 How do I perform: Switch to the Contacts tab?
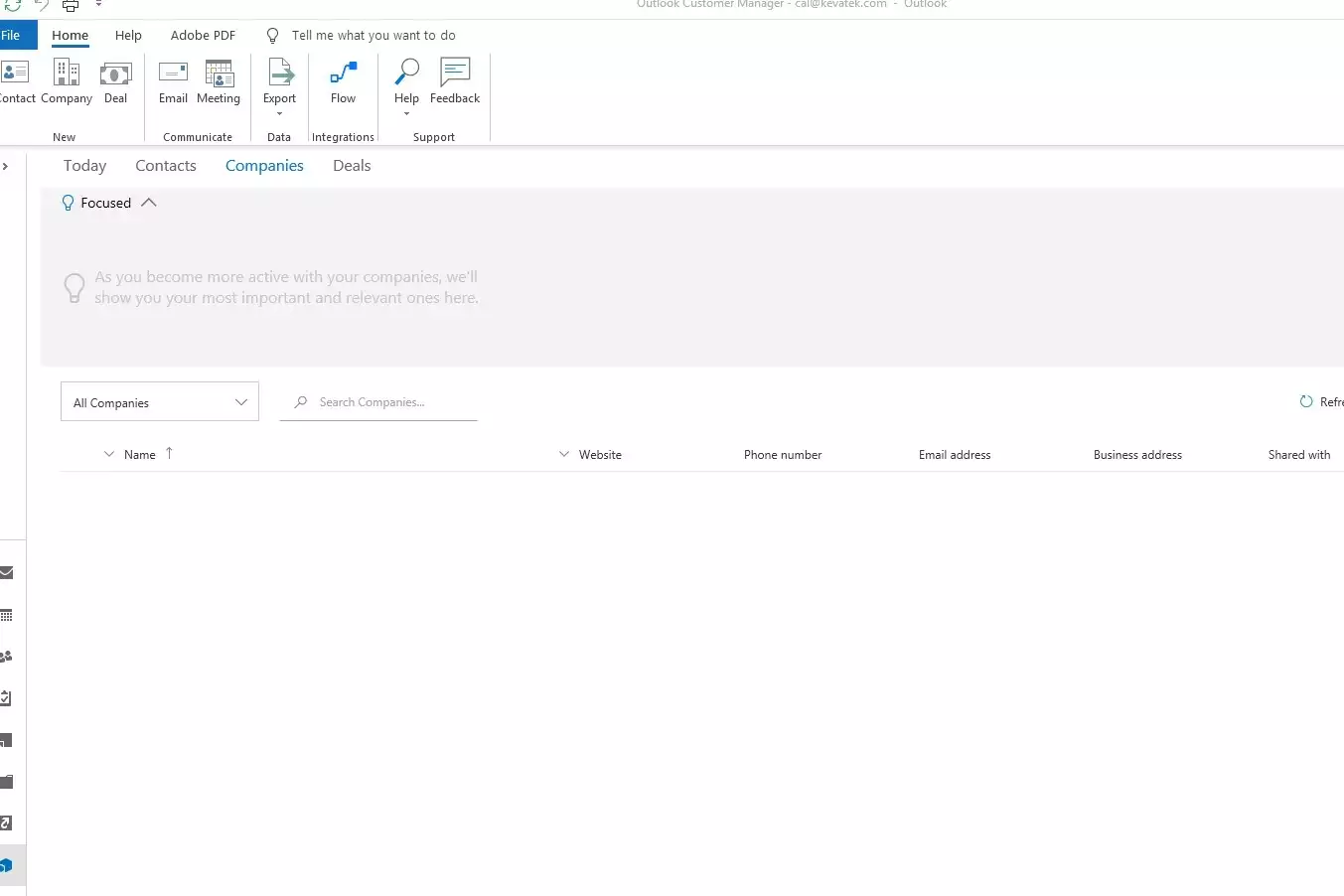(x=166, y=166)
